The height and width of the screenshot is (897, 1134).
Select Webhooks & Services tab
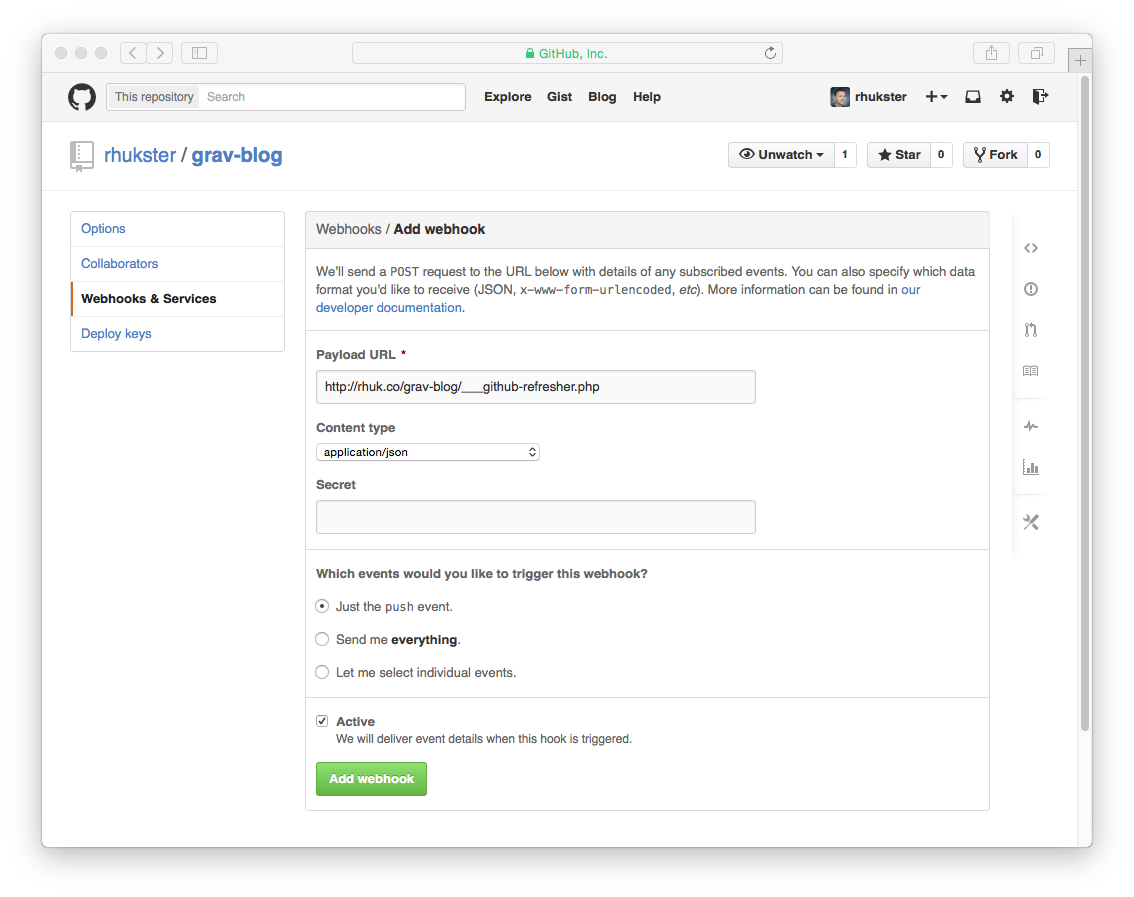pyautogui.click(x=178, y=299)
